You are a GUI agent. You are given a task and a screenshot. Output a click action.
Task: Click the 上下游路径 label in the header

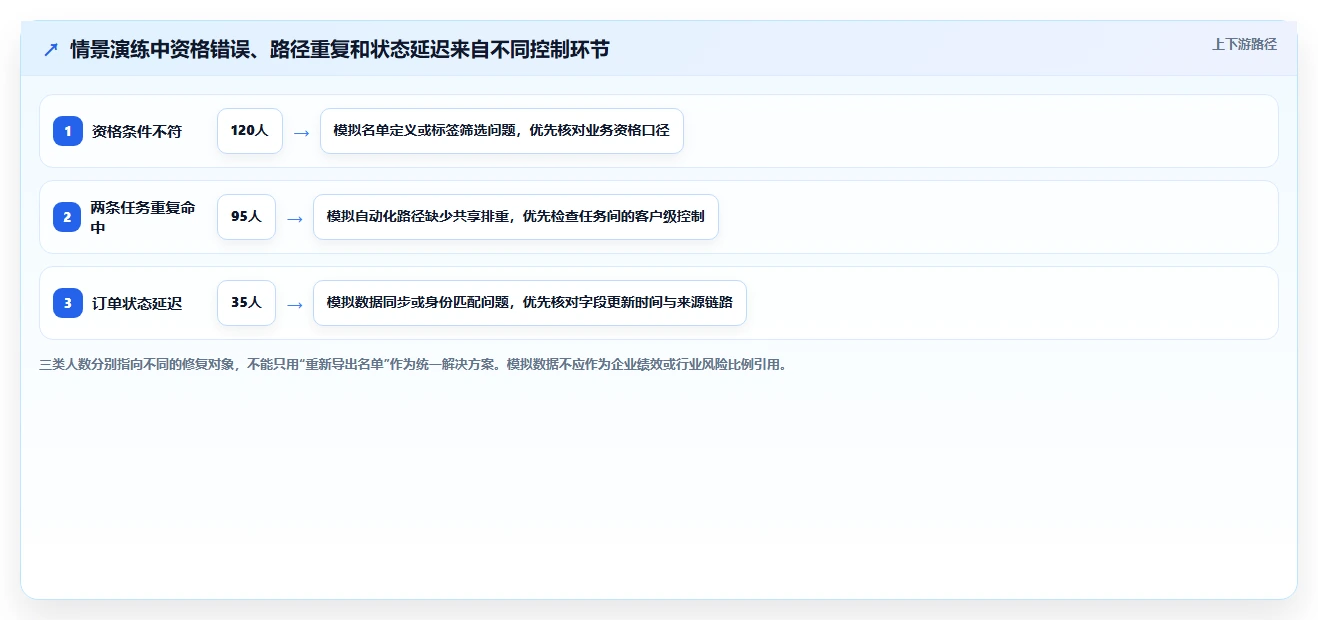coord(1244,44)
